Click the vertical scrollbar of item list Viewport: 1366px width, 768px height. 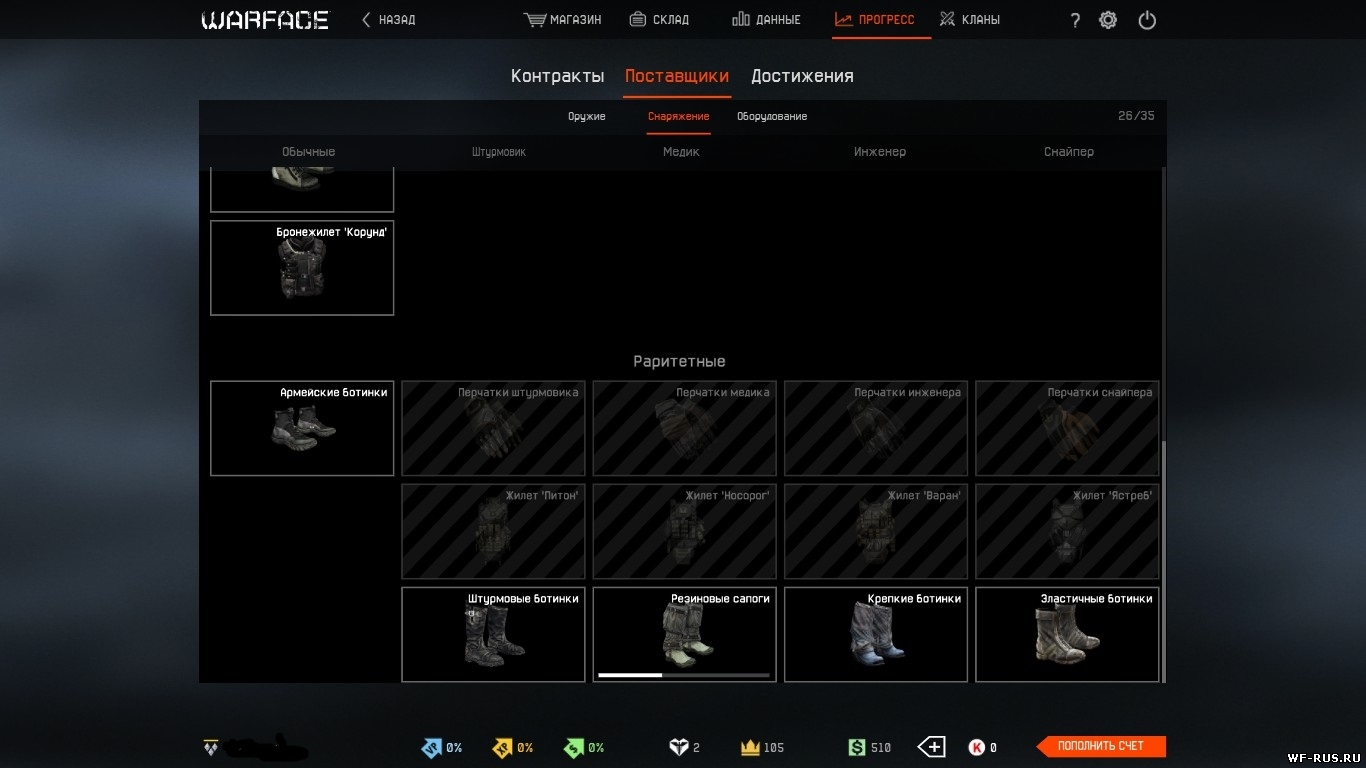coord(1163,560)
